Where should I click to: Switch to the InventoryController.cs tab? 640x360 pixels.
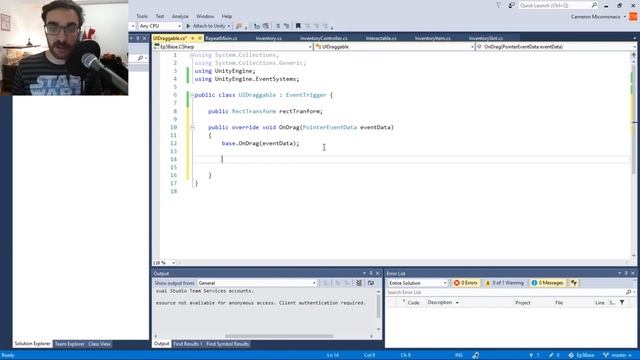coord(324,38)
